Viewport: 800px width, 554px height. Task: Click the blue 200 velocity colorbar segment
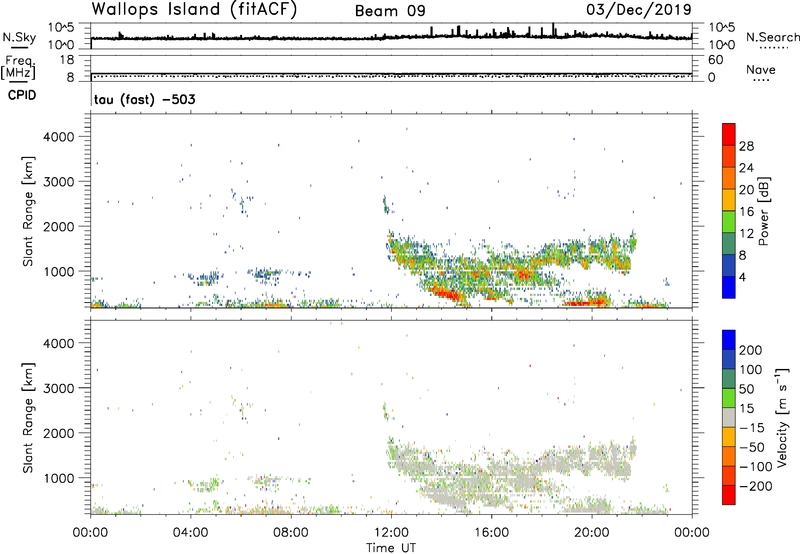(x=729, y=340)
